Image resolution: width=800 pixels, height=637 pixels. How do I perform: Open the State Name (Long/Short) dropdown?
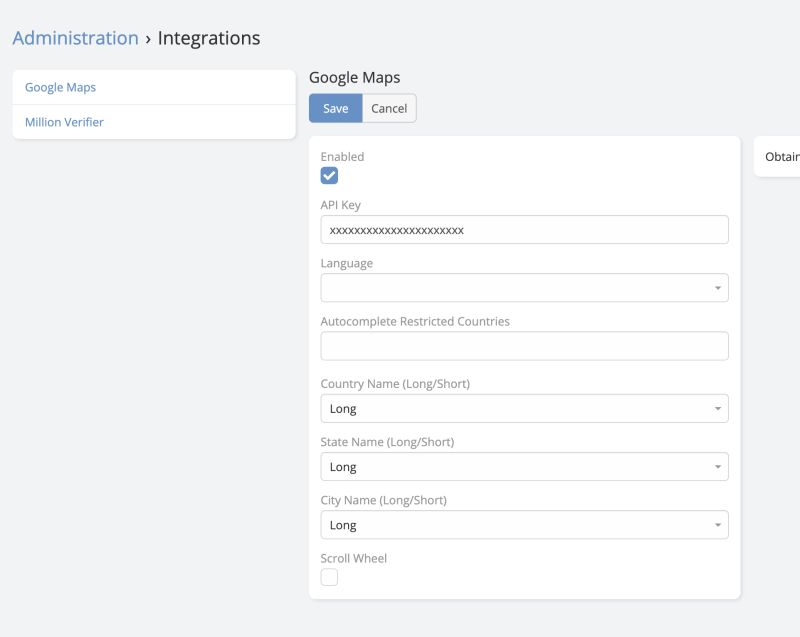click(525, 466)
